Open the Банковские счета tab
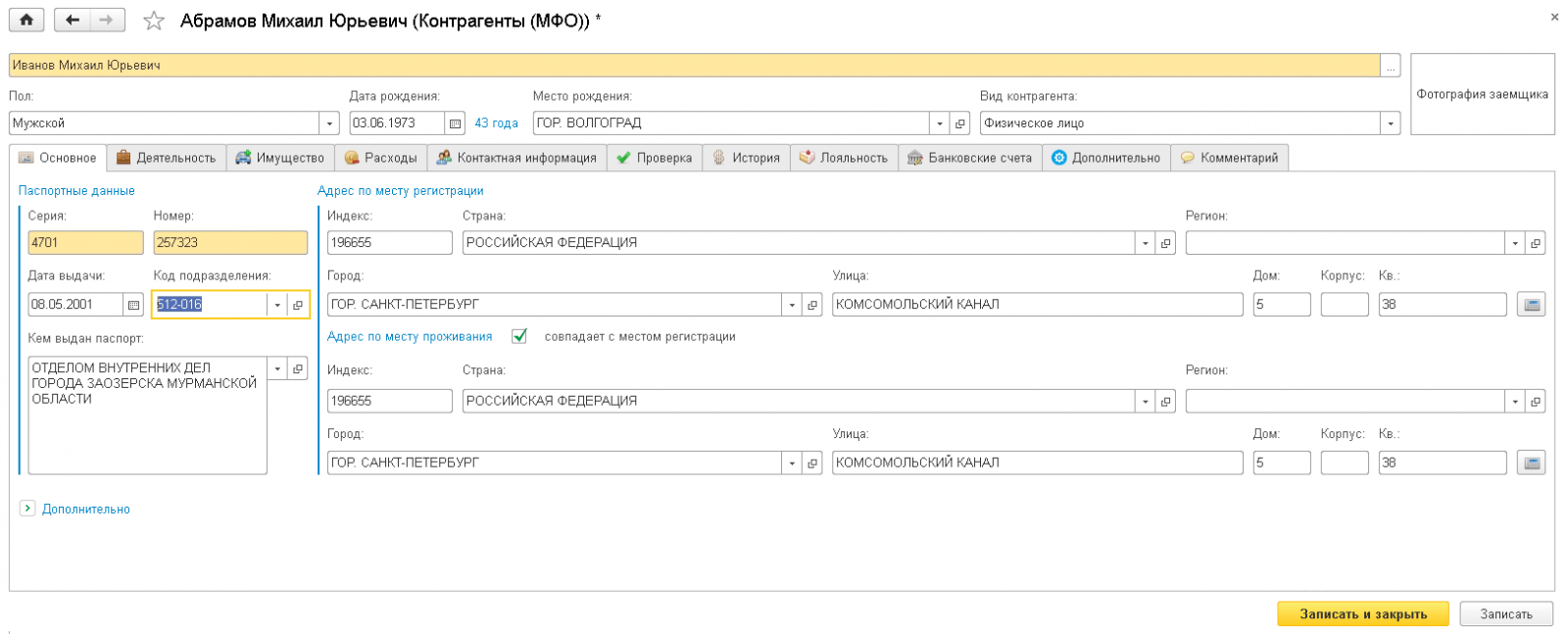Image resolution: width=1568 pixels, height=634 pixels. point(970,158)
